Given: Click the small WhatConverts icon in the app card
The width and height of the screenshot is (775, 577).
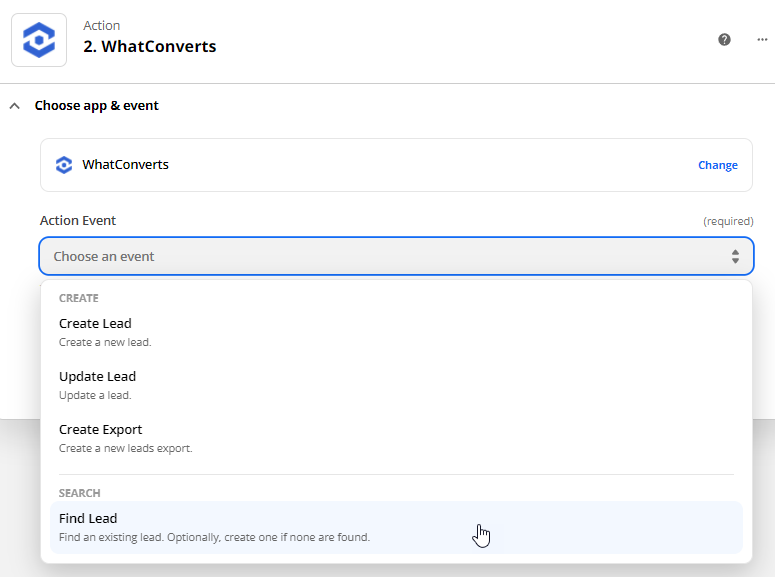Looking at the screenshot, I should click(64, 165).
